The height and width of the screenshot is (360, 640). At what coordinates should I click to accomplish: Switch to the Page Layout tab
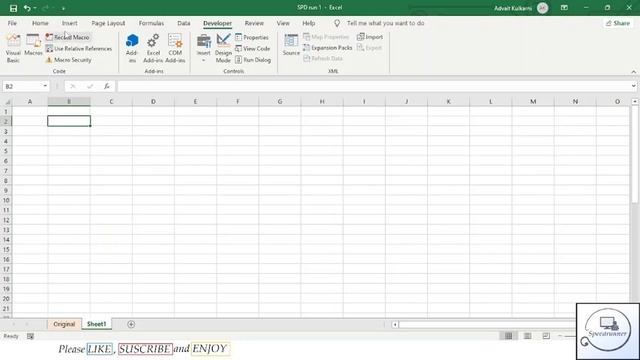108,23
